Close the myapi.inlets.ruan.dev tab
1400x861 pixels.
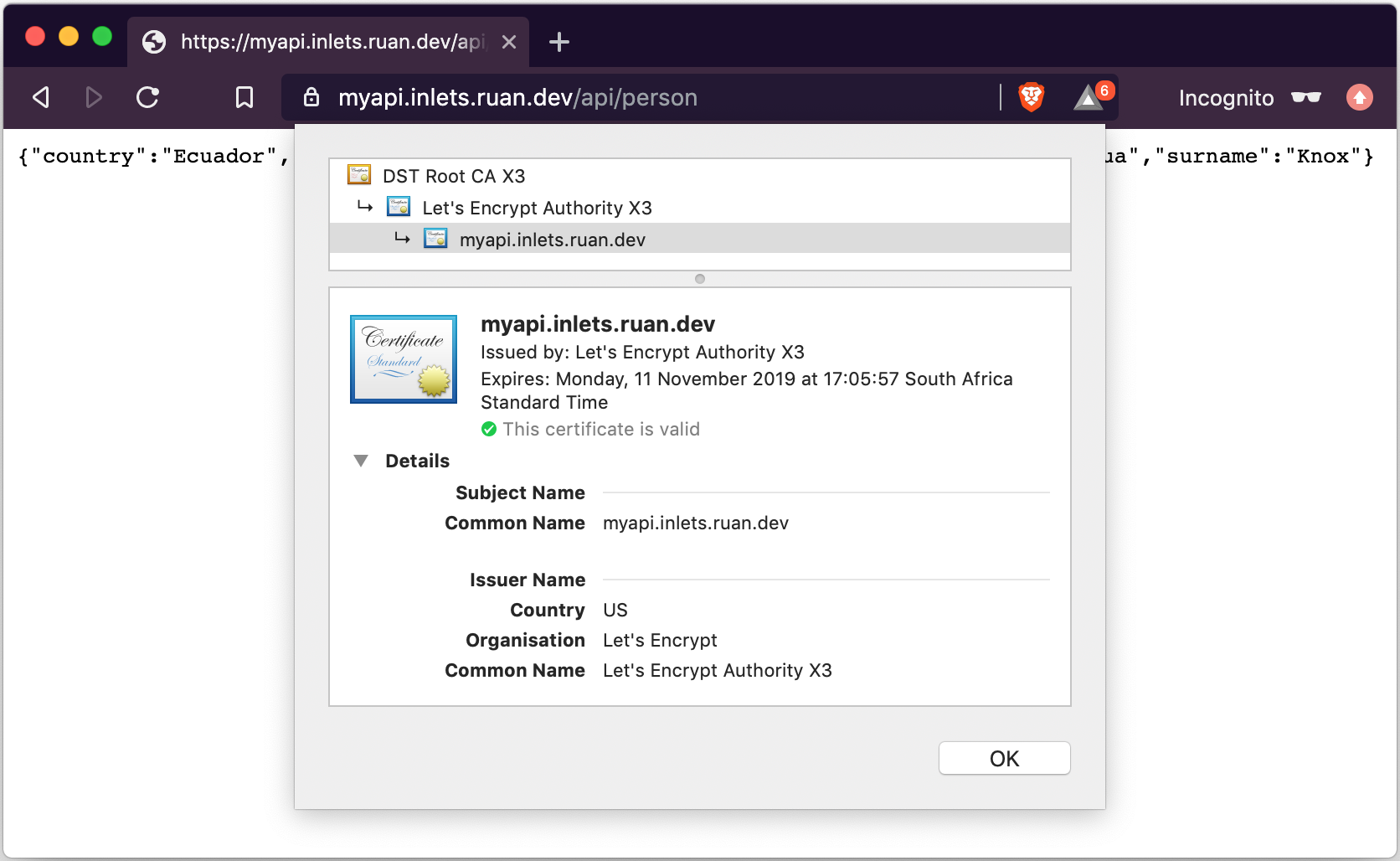pyautogui.click(x=509, y=42)
